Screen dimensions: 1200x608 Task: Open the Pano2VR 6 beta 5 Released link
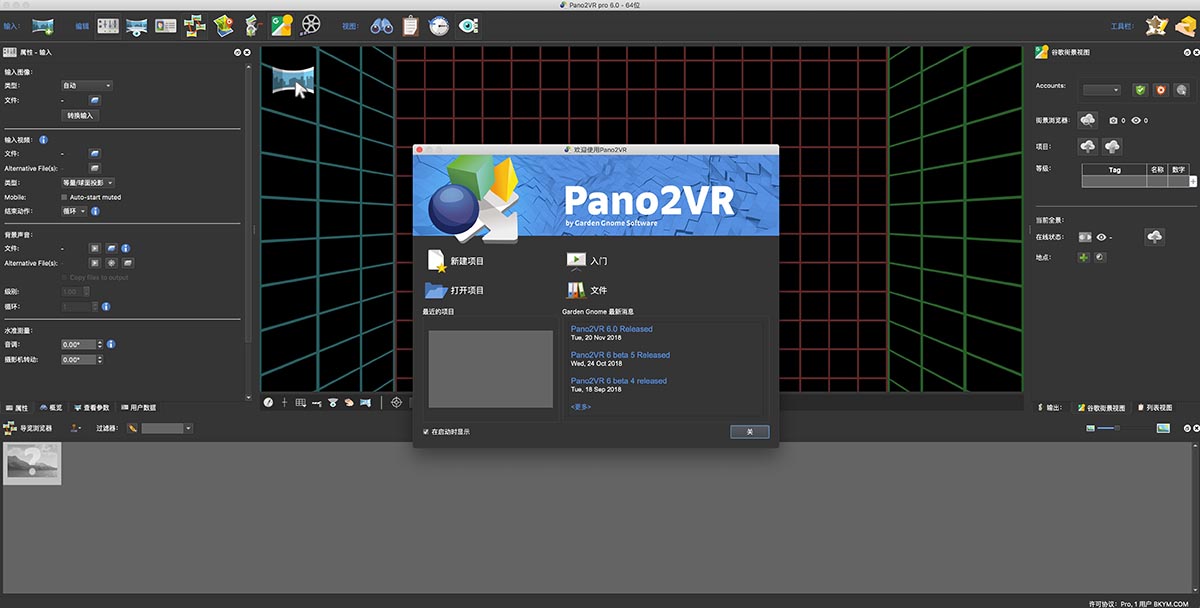[x=620, y=355]
